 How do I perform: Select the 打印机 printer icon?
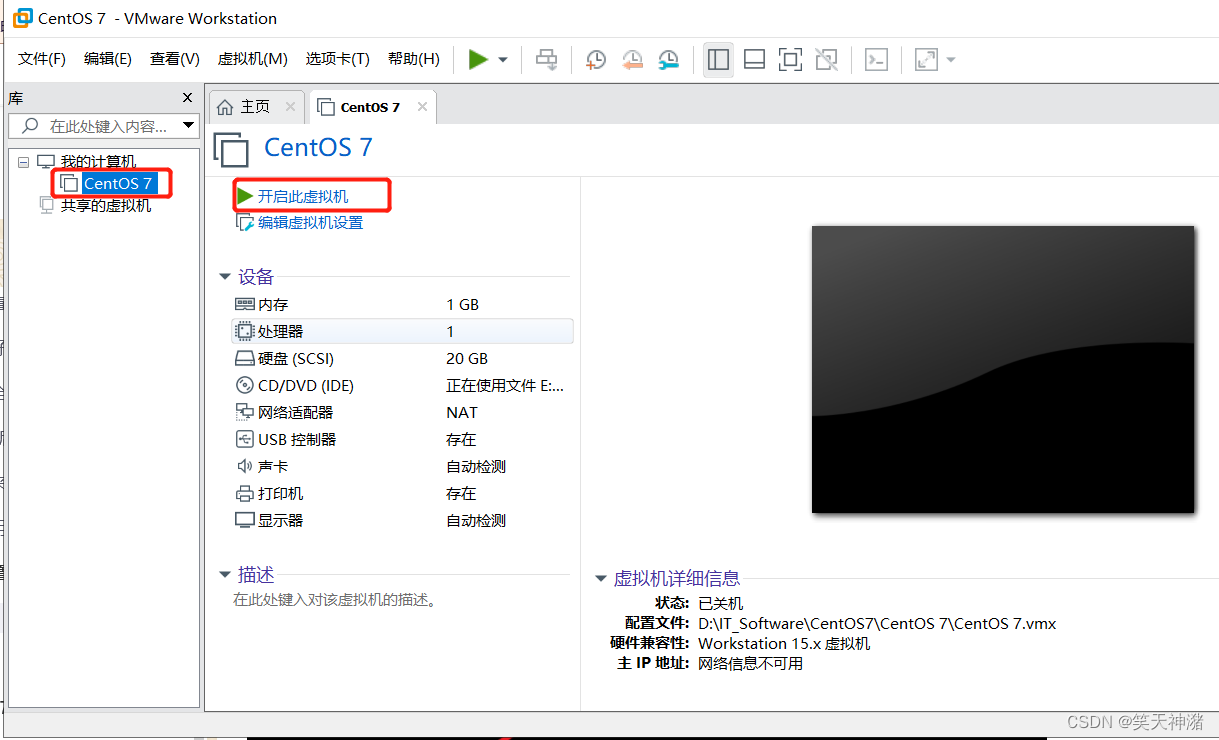click(x=245, y=493)
